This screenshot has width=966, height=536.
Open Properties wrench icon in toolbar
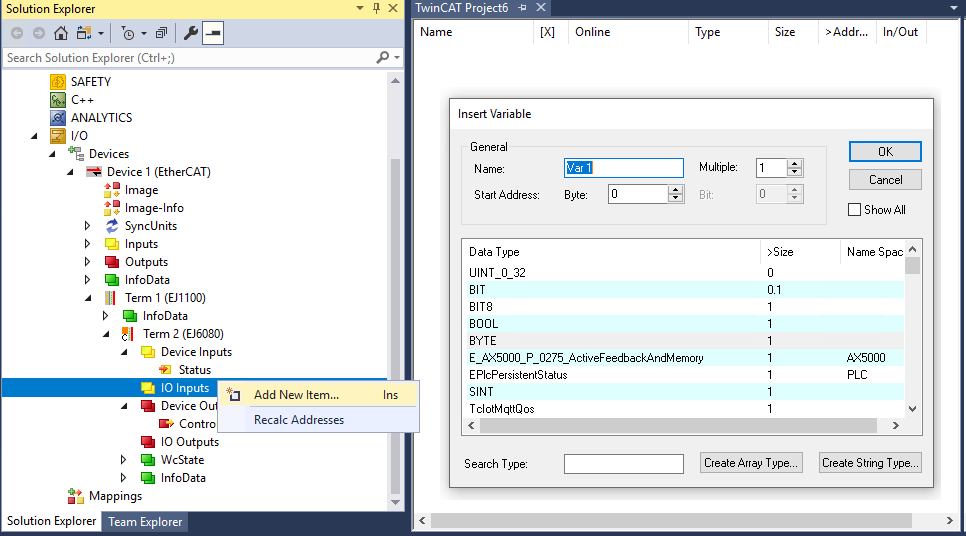[191, 33]
